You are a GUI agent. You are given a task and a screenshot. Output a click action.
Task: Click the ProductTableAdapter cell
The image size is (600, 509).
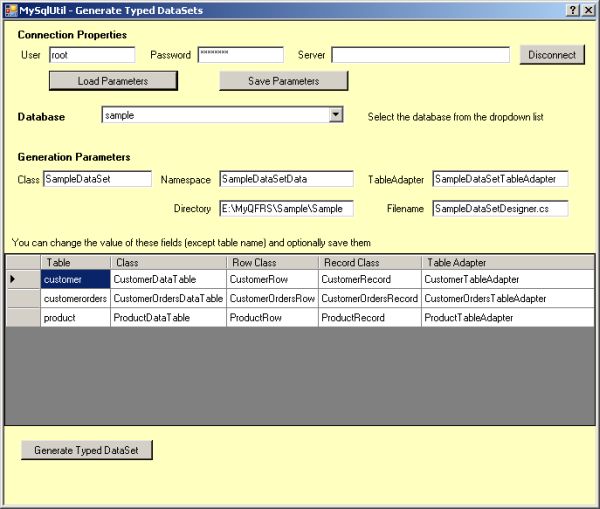[x=508, y=318]
